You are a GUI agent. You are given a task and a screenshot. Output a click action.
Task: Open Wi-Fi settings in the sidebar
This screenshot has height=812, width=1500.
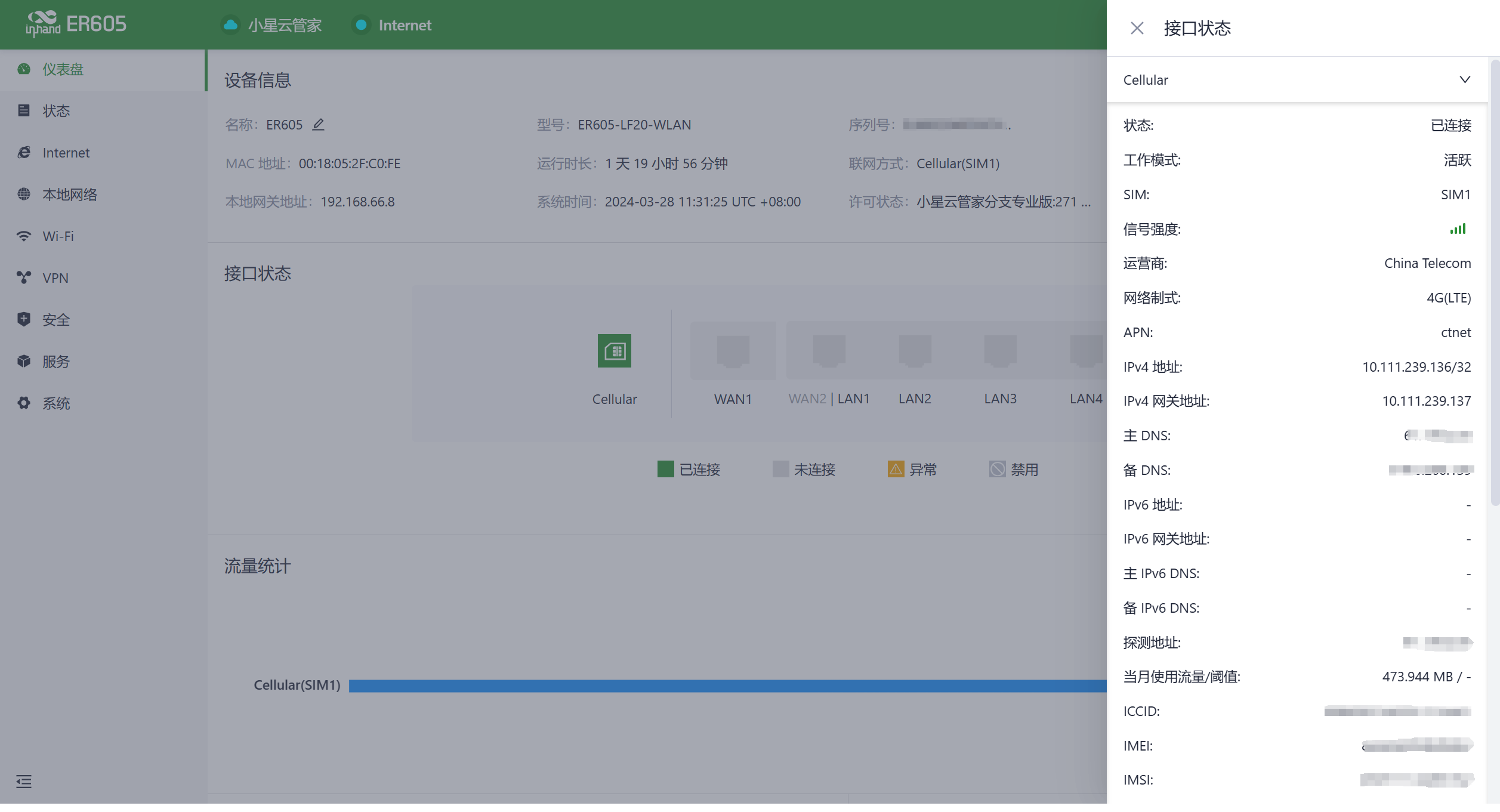coord(103,236)
